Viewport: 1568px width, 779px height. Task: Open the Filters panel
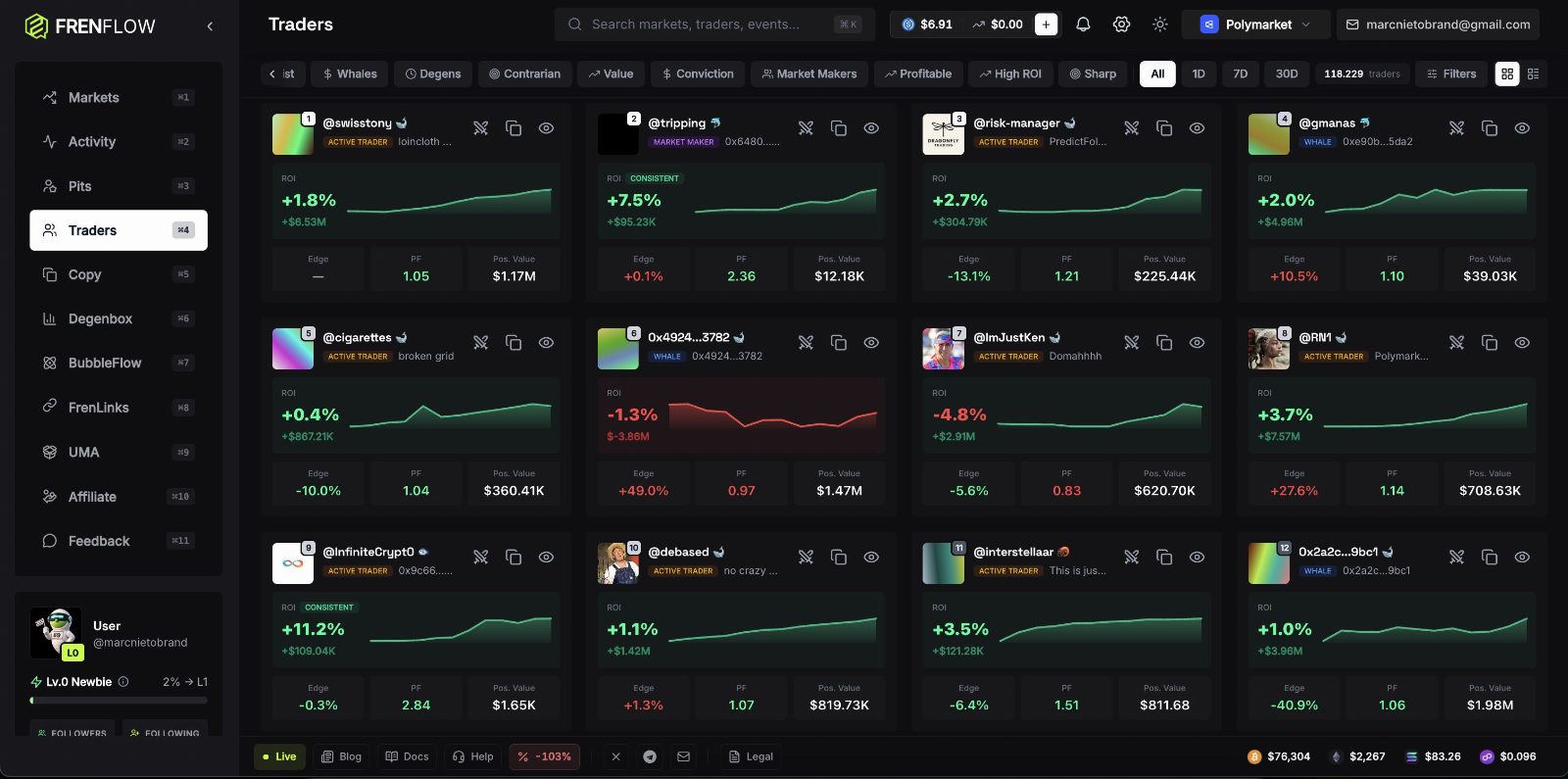click(1450, 73)
